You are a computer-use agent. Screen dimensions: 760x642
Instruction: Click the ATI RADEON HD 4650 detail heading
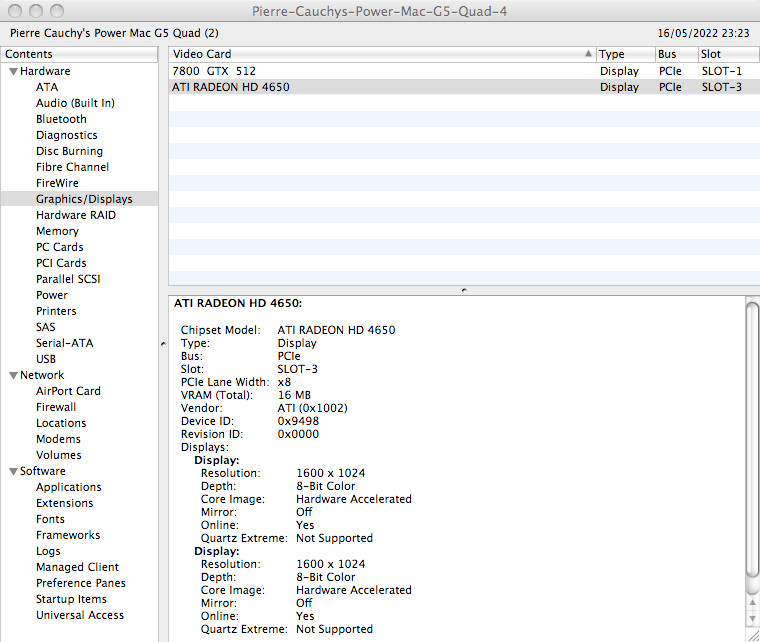(x=238, y=303)
